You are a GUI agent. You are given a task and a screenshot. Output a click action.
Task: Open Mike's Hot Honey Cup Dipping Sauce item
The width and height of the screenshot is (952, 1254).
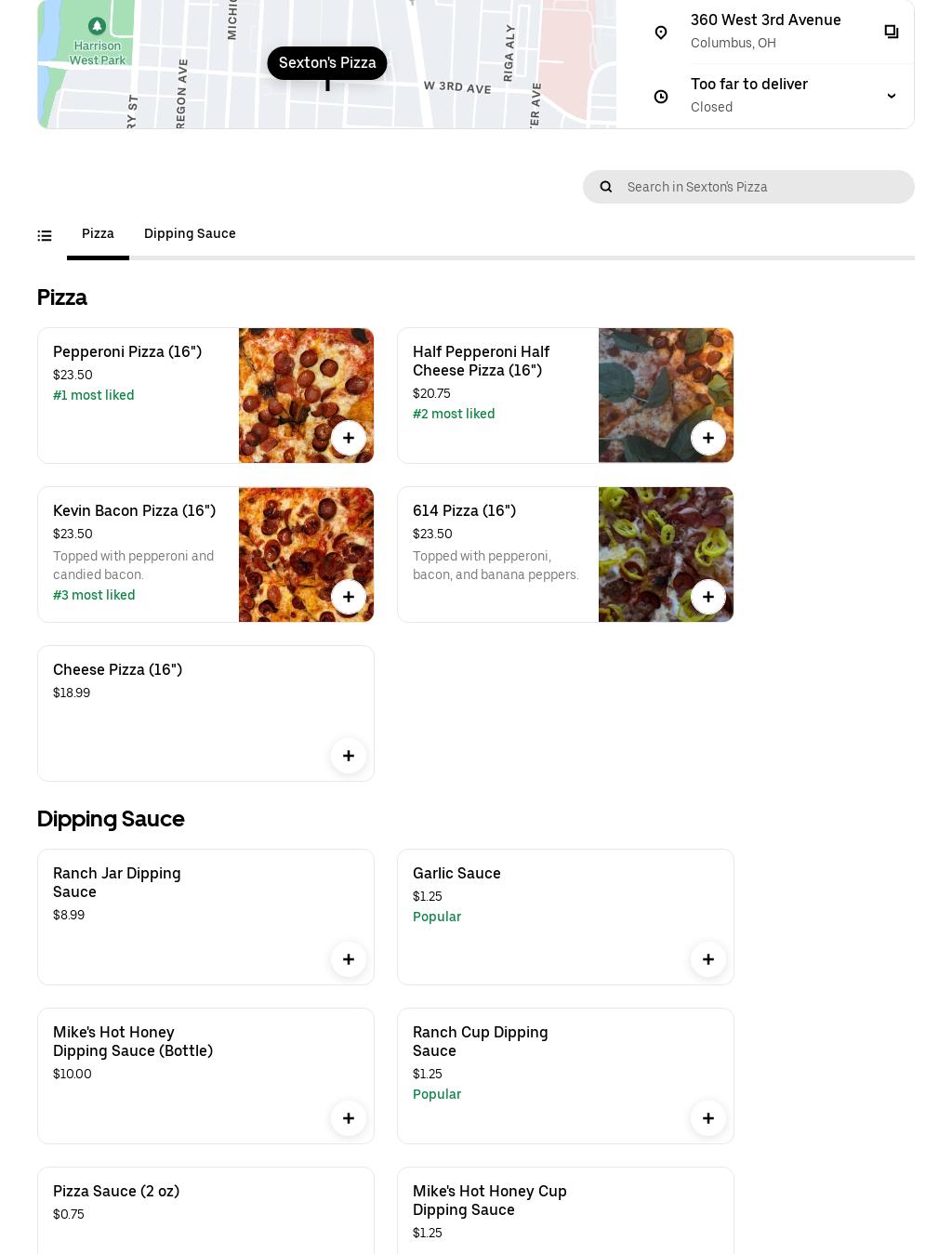pos(565,1210)
